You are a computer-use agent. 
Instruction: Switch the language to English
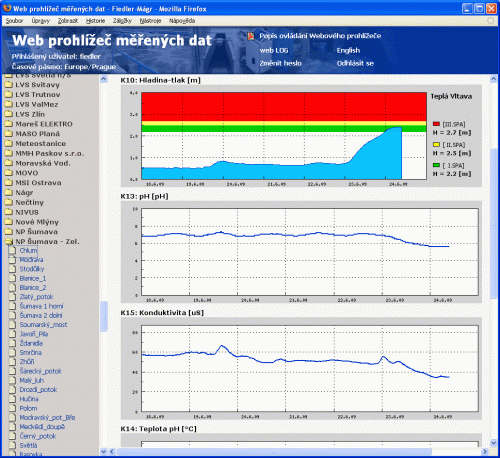348,50
